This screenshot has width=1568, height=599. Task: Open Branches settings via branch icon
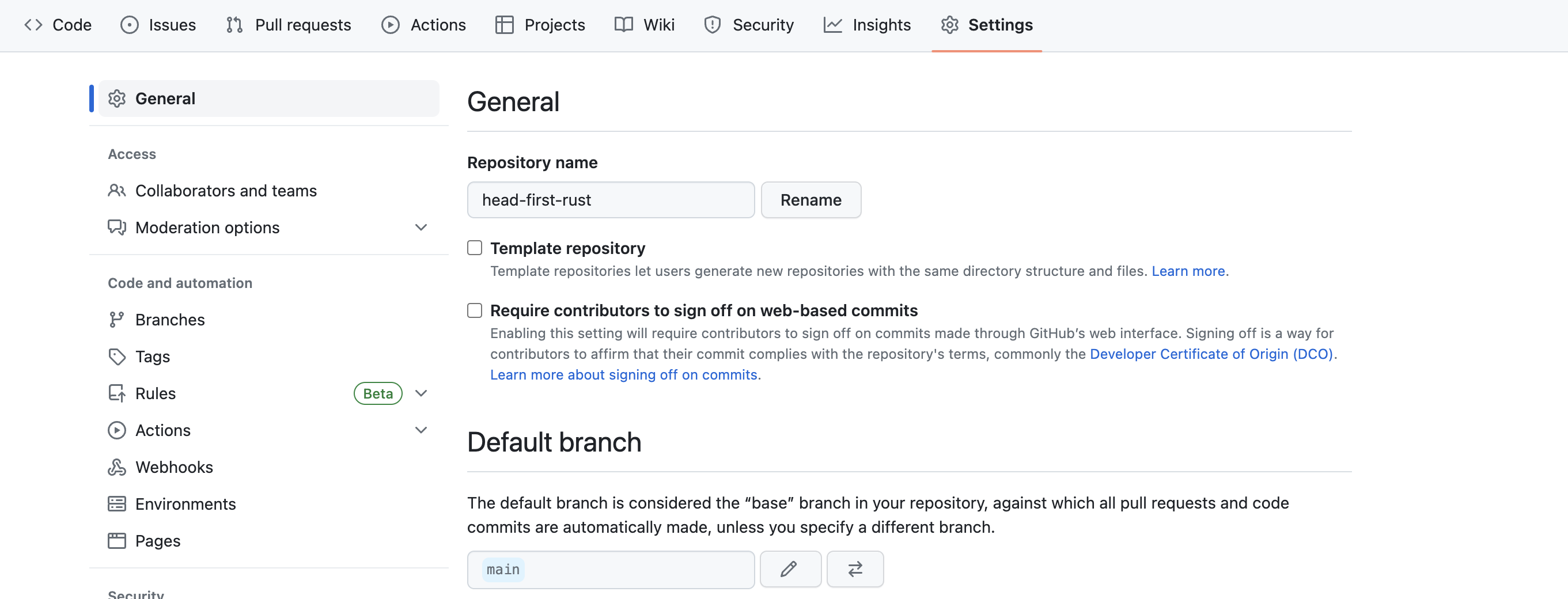click(x=117, y=320)
